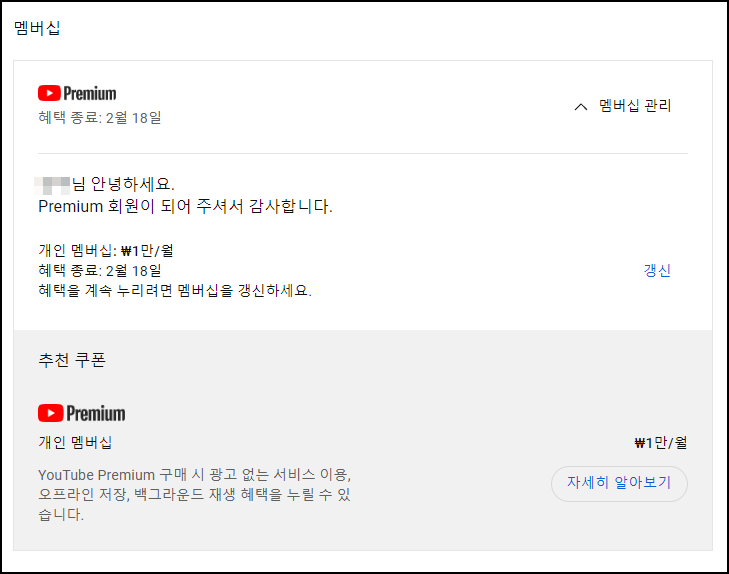This screenshot has height=574, width=729.
Task: Click the 혜택 종료: 2월 18일 text under top logo
Action: click(99, 118)
